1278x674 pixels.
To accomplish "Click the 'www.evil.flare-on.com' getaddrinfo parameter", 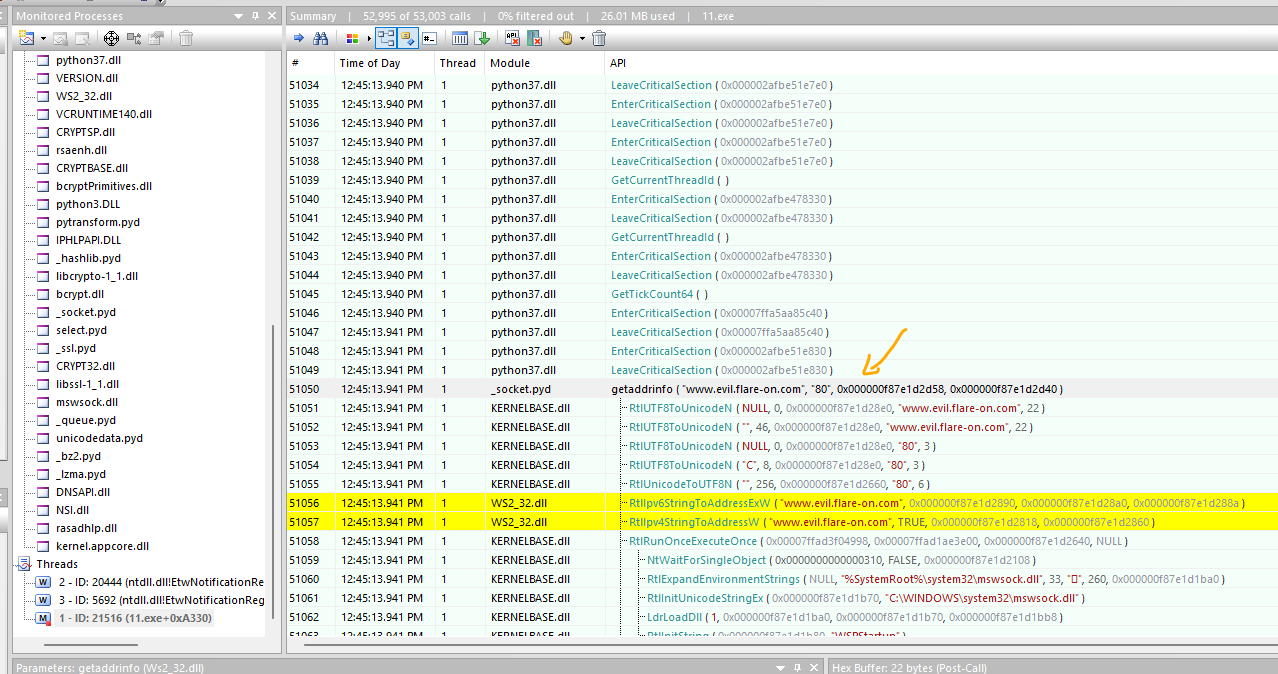I will [745, 389].
